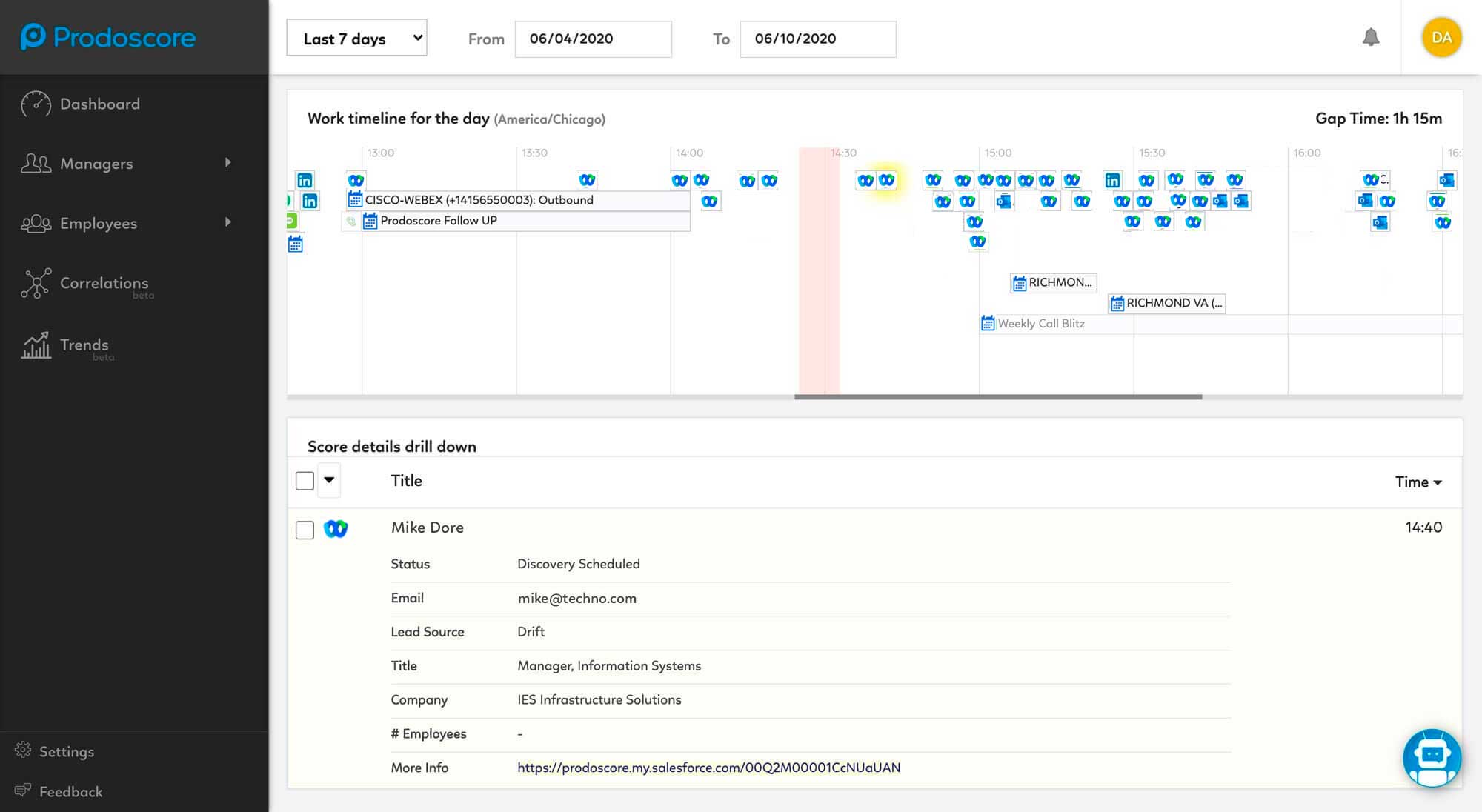
Task: Click the standalone calendar icon at the timeline's left edge
Action: click(295, 244)
